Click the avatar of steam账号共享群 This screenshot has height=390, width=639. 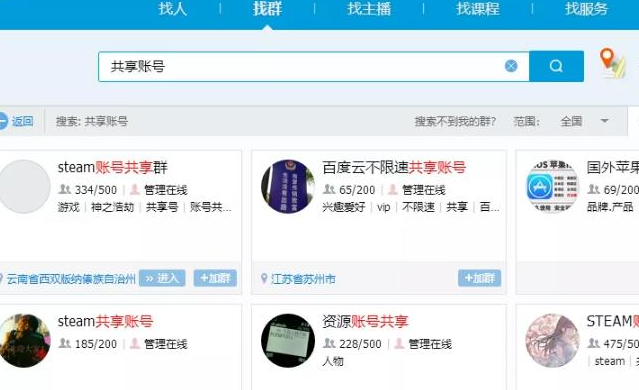pyautogui.click(x=24, y=186)
